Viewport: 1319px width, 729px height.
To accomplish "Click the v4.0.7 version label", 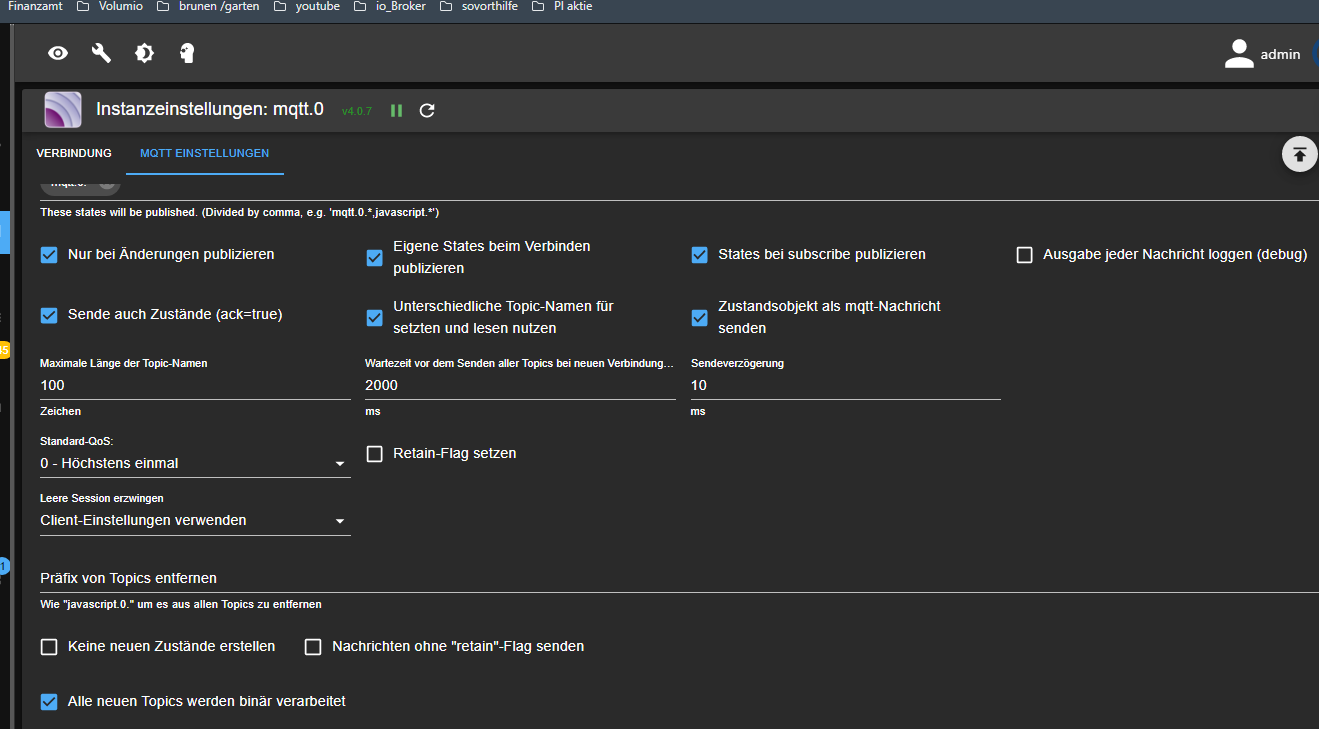I will [x=357, y=111].
